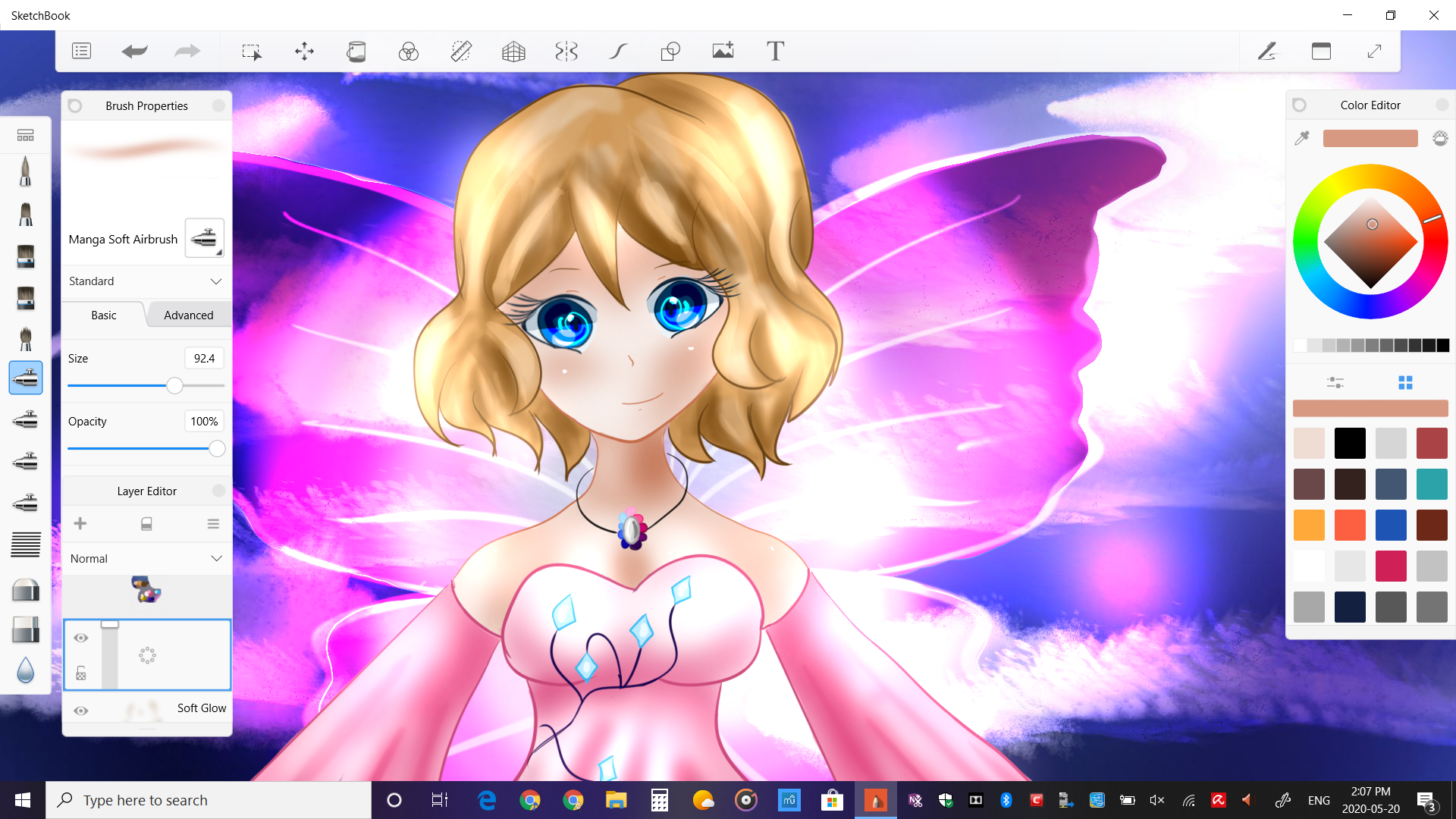Close the Color Editor panel

[x=1442, y=105]
